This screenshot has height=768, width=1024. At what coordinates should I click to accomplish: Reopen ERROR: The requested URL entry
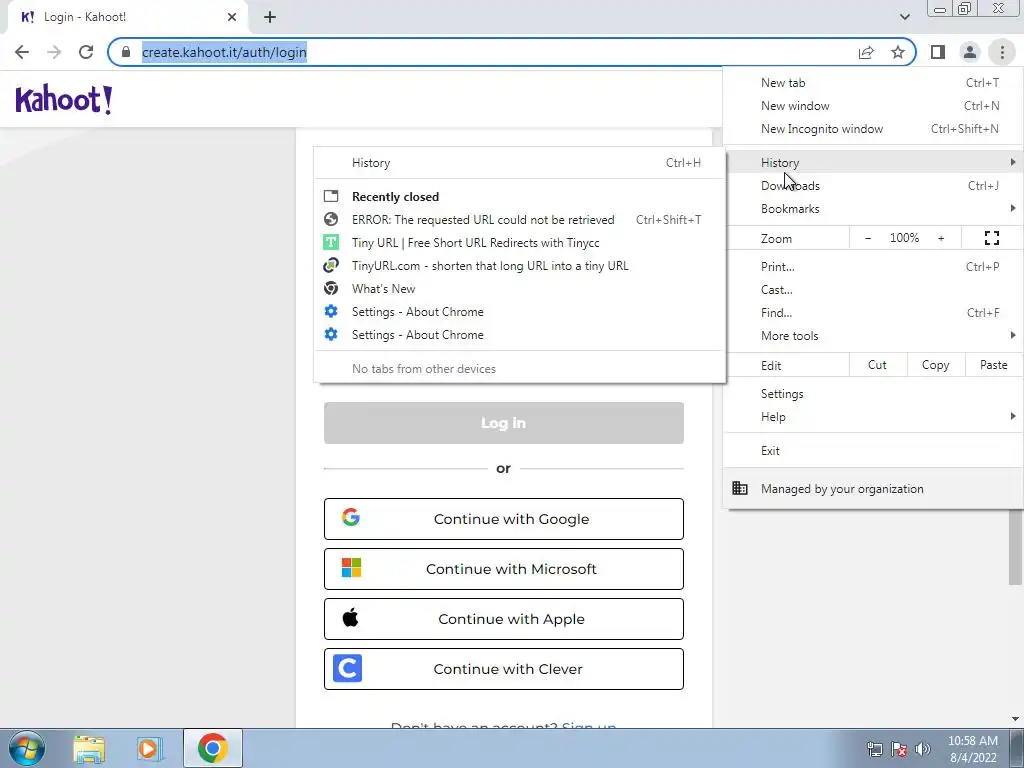(520, 219)
